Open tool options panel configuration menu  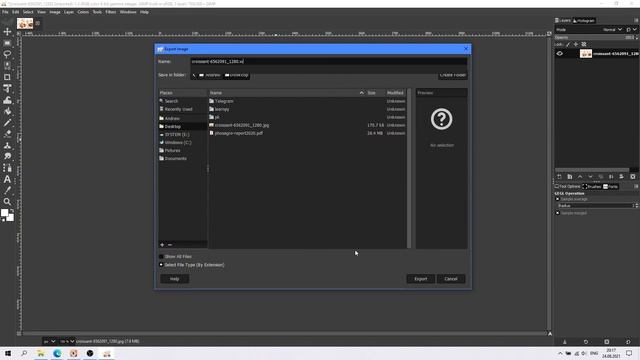(636, 186)
